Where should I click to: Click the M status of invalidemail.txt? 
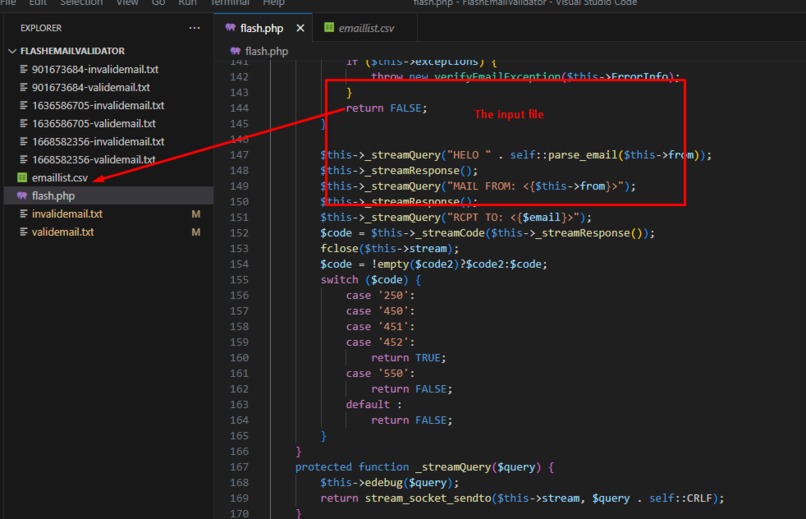click(x=196, y=214)
